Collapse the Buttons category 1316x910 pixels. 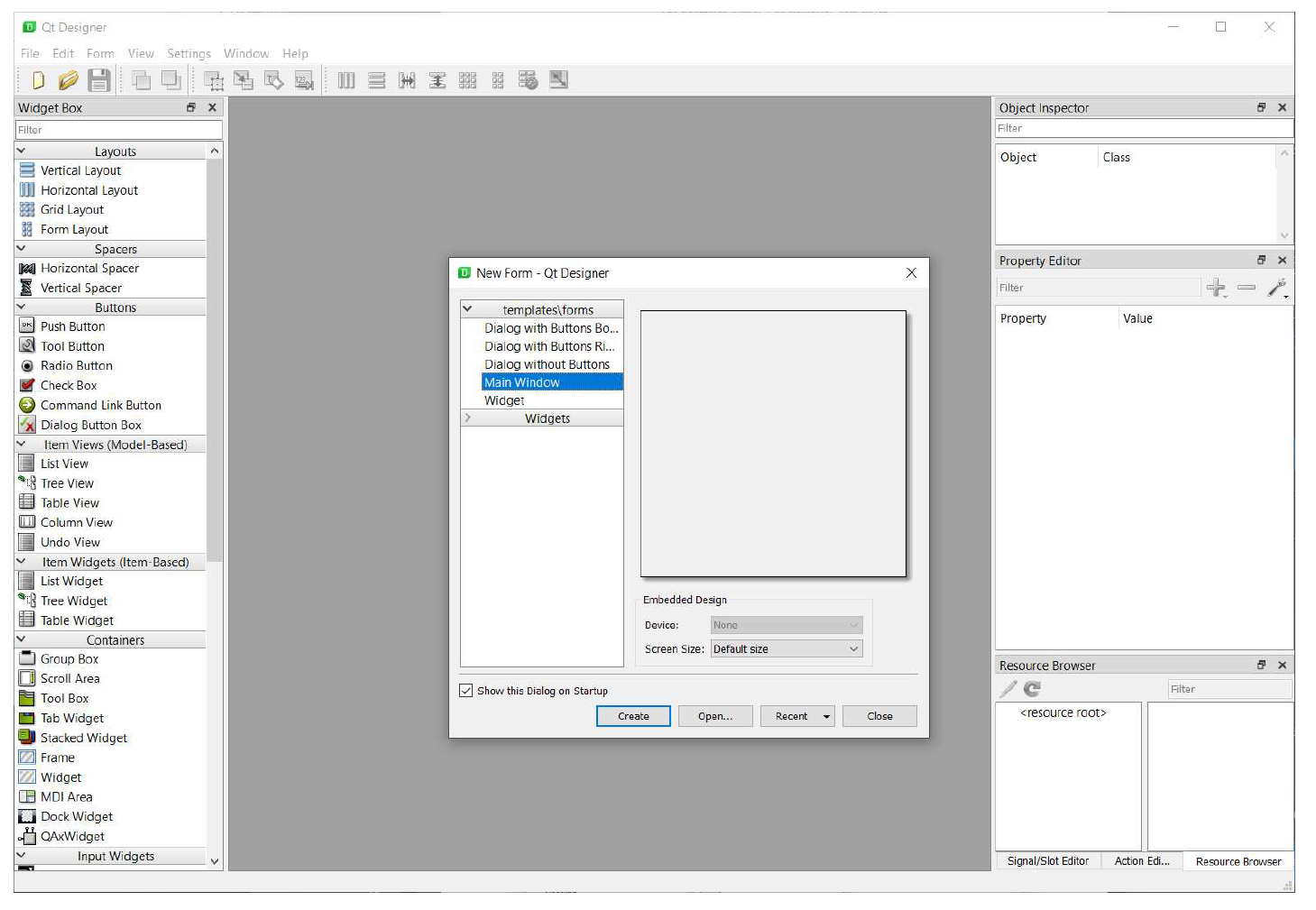tap(21, 307)
